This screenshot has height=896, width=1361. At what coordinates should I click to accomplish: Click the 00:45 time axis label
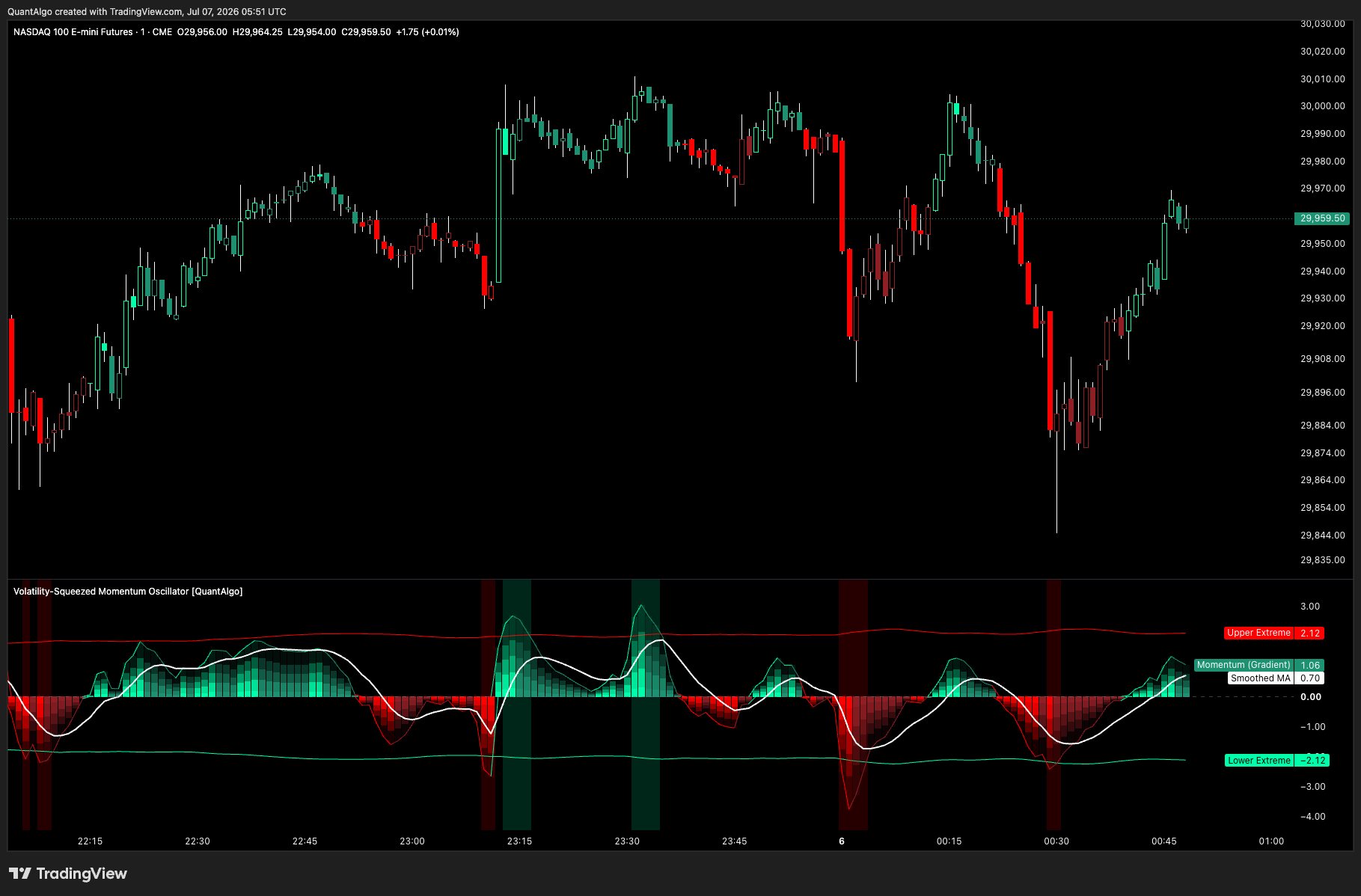tap(1164, 841)
